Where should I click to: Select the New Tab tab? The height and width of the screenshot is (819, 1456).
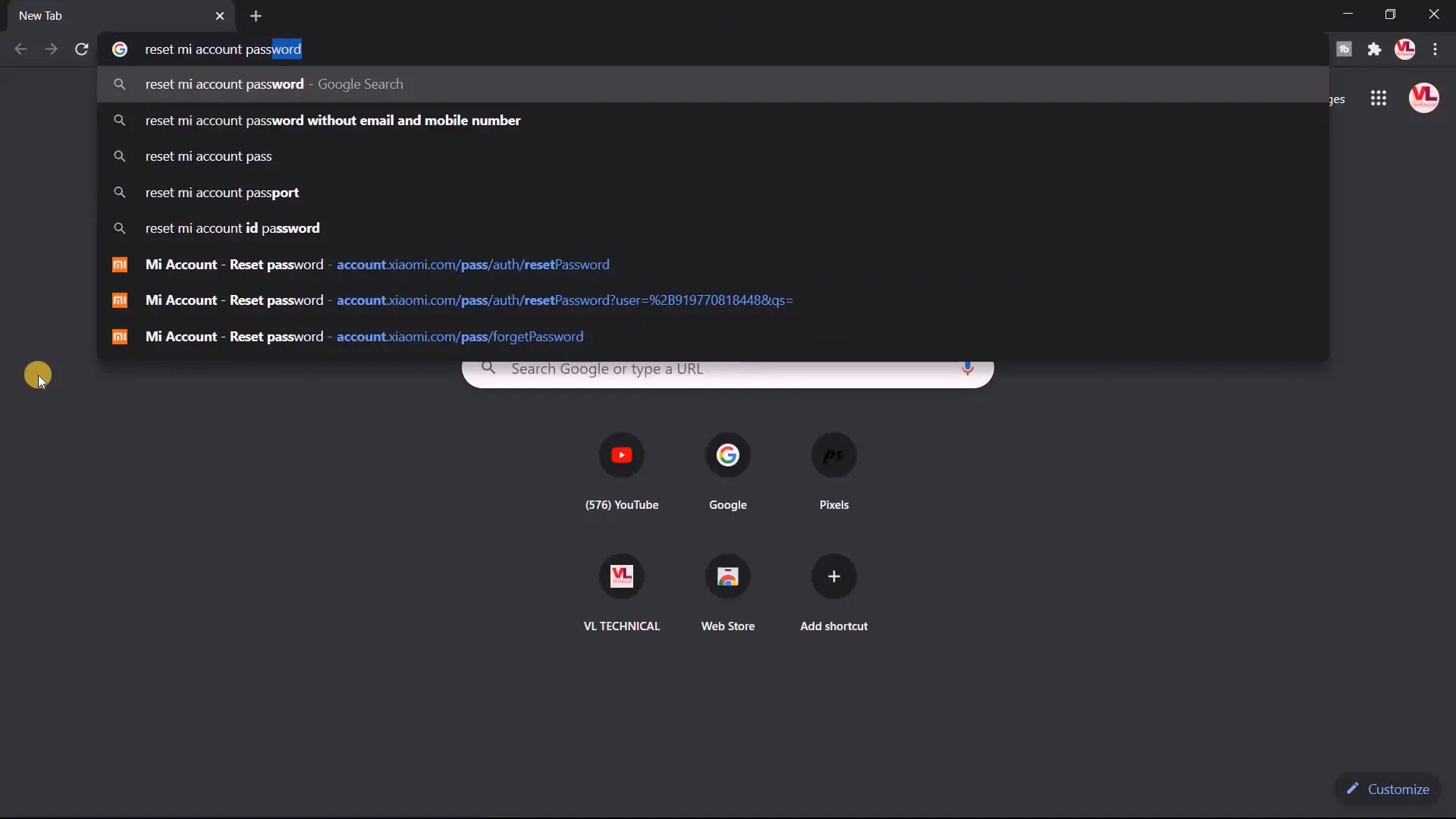coord(106,16)
